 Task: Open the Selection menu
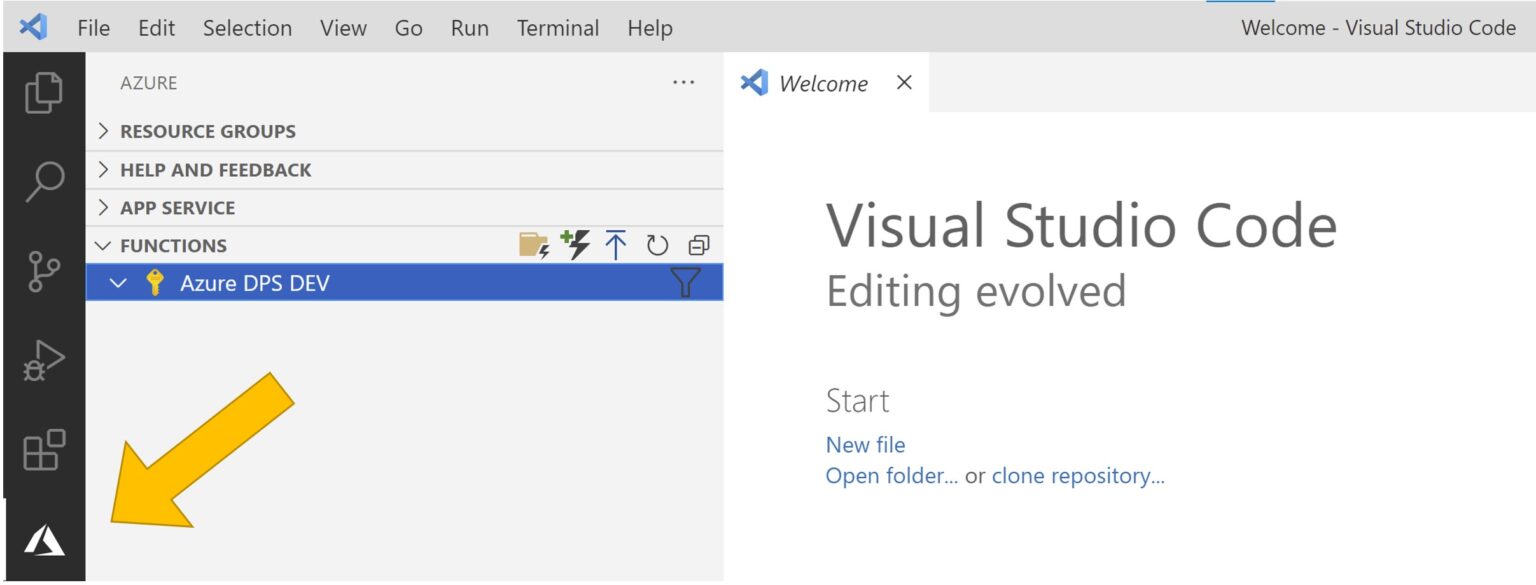247,28
